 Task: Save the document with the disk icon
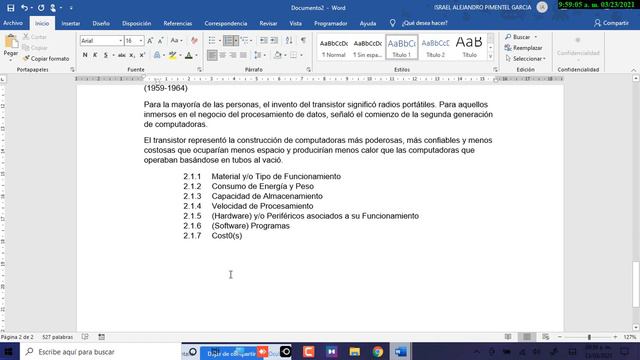point(11,8)
